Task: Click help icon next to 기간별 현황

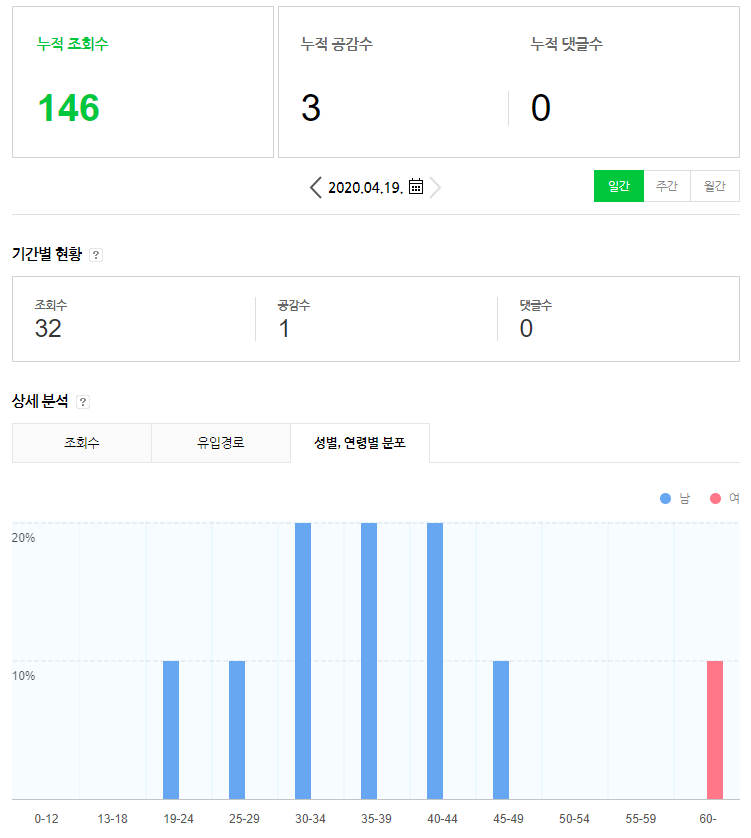Action: pos(96,255)
